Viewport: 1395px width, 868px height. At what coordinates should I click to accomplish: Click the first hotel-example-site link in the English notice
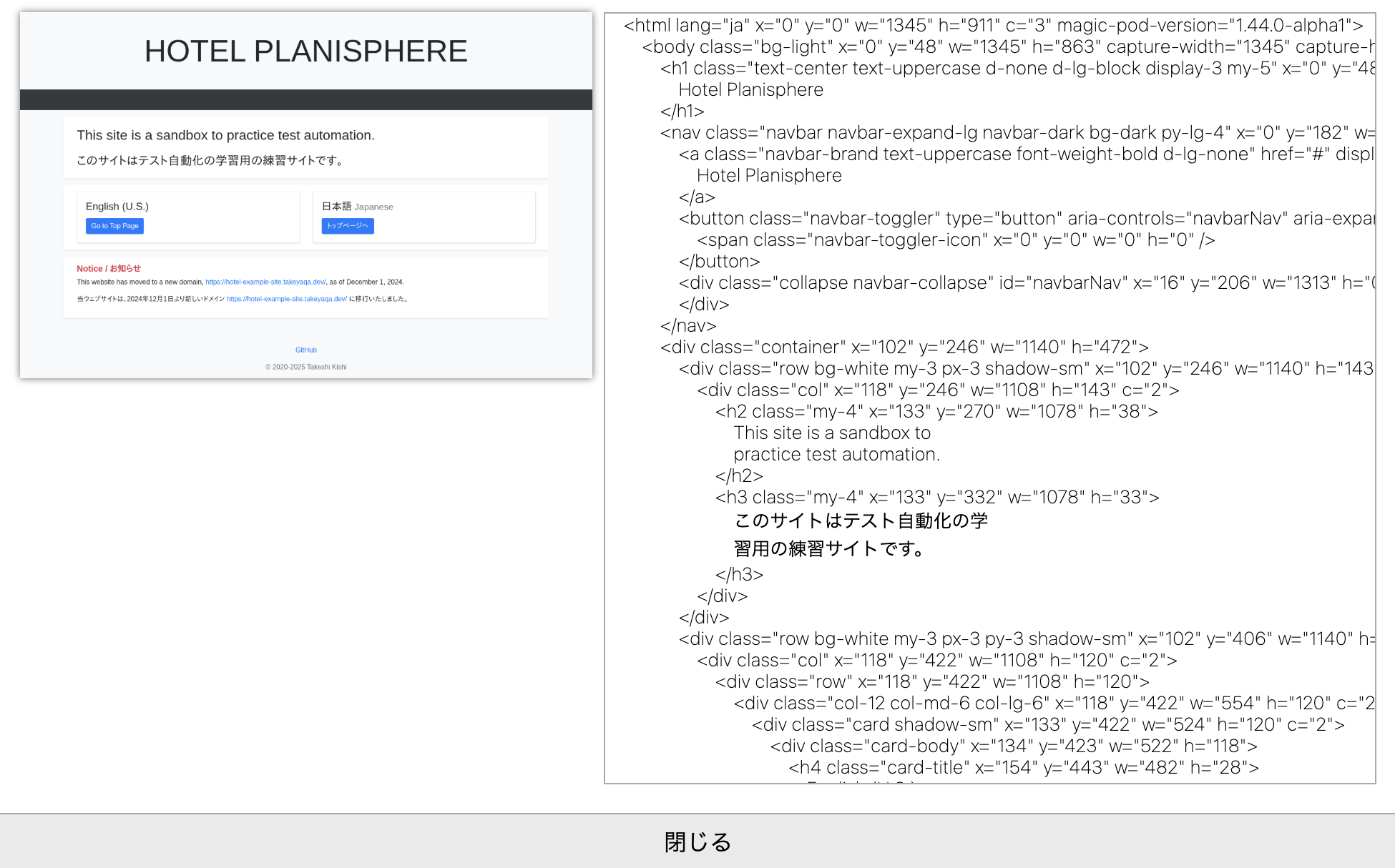coord(265,282)
